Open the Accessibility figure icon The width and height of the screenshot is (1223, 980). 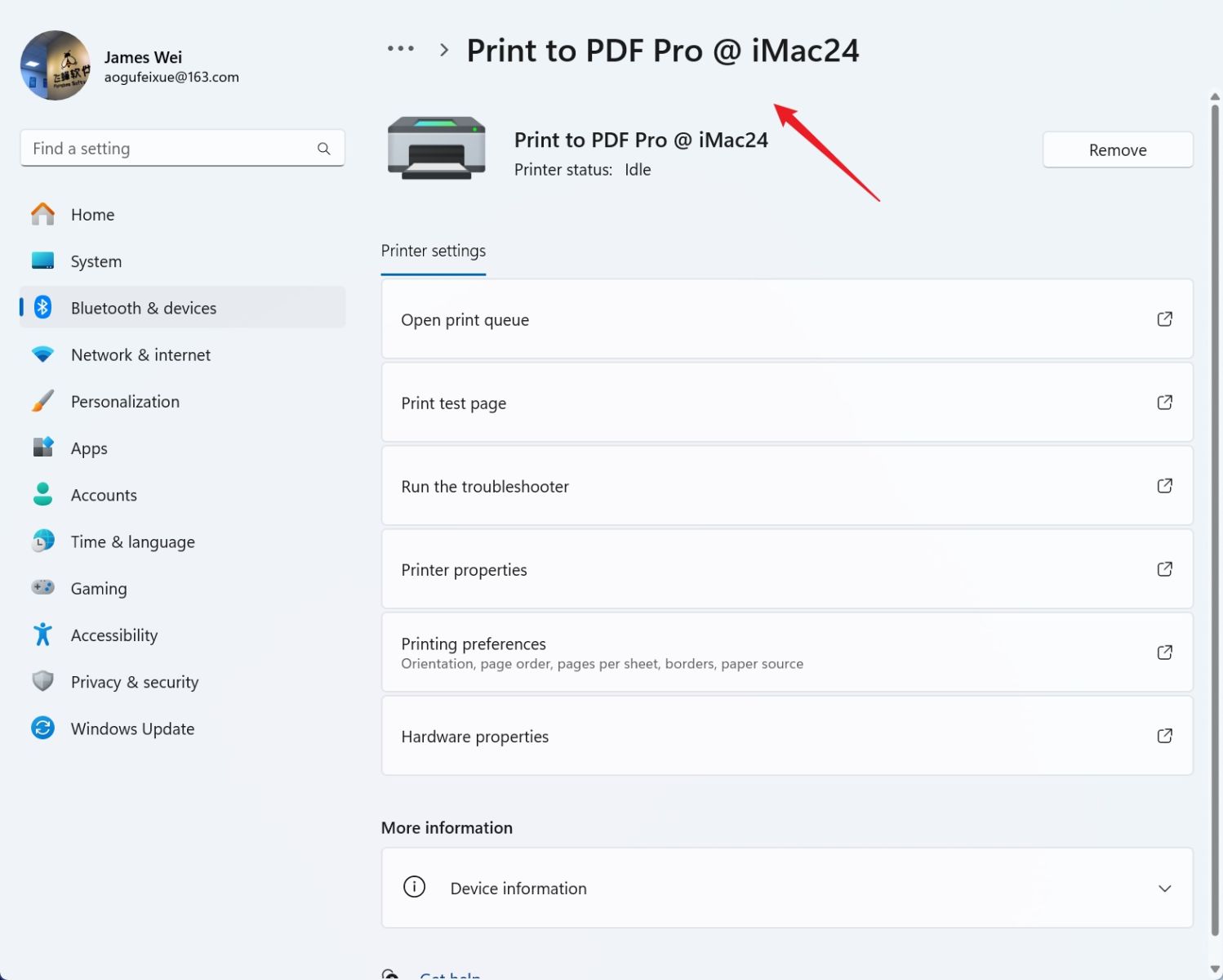(x=42, y=635)
